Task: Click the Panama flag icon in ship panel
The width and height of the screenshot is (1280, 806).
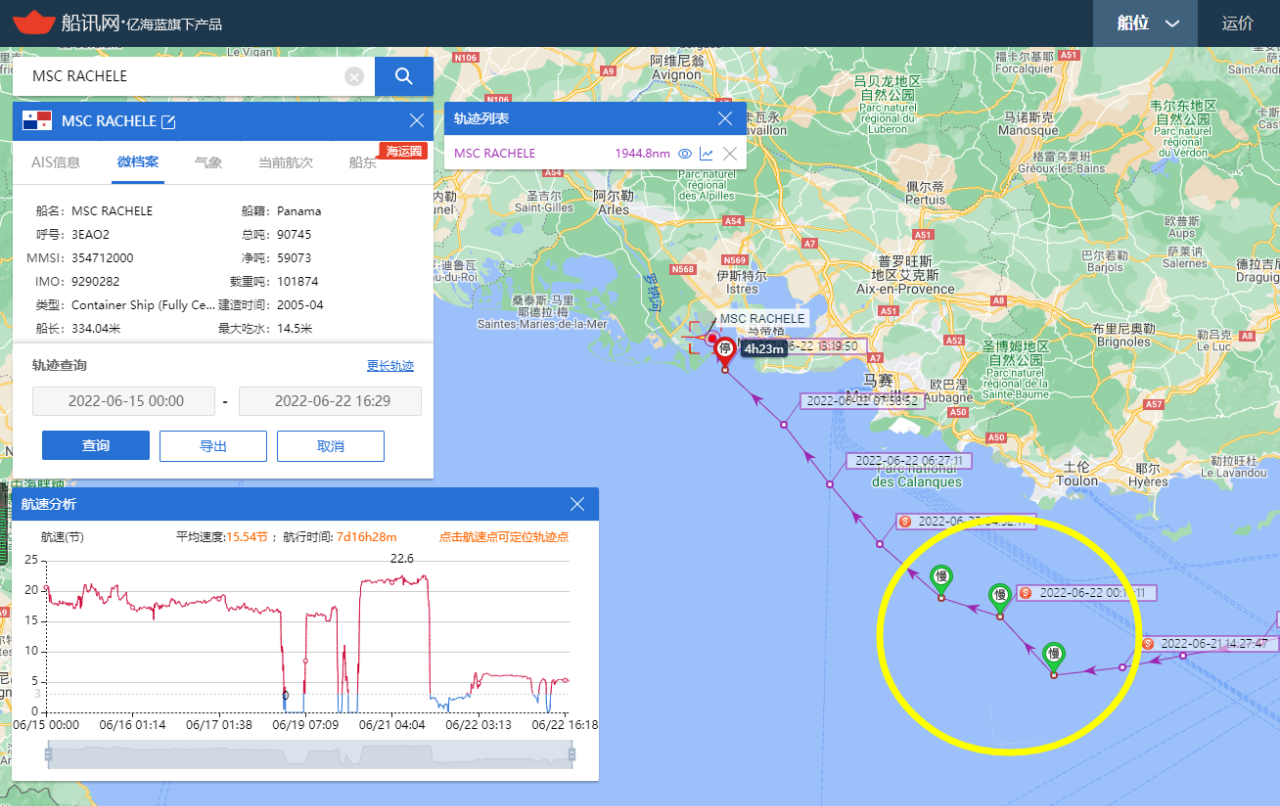Action: tap(37, 121)
